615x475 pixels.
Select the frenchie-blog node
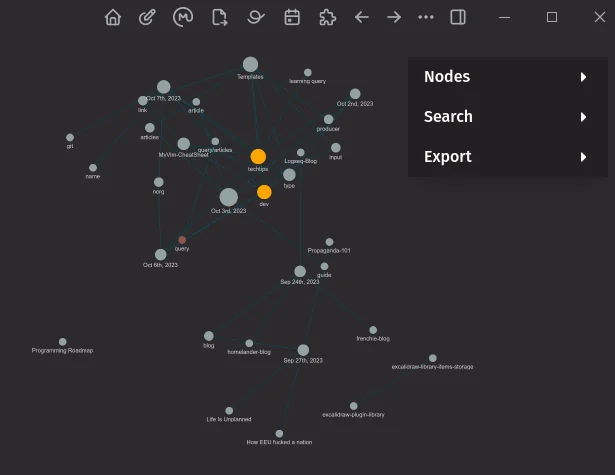373,330
